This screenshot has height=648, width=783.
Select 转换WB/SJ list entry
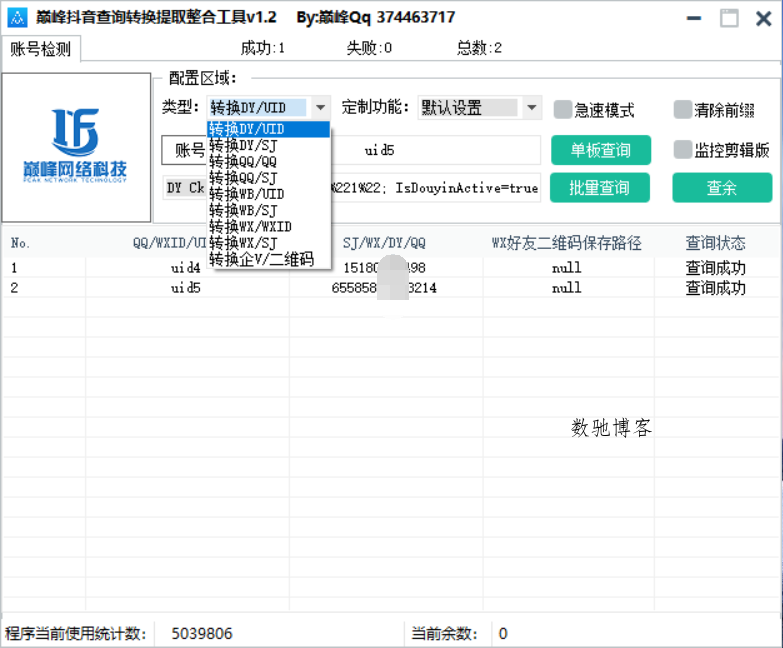tap(269, 211)
